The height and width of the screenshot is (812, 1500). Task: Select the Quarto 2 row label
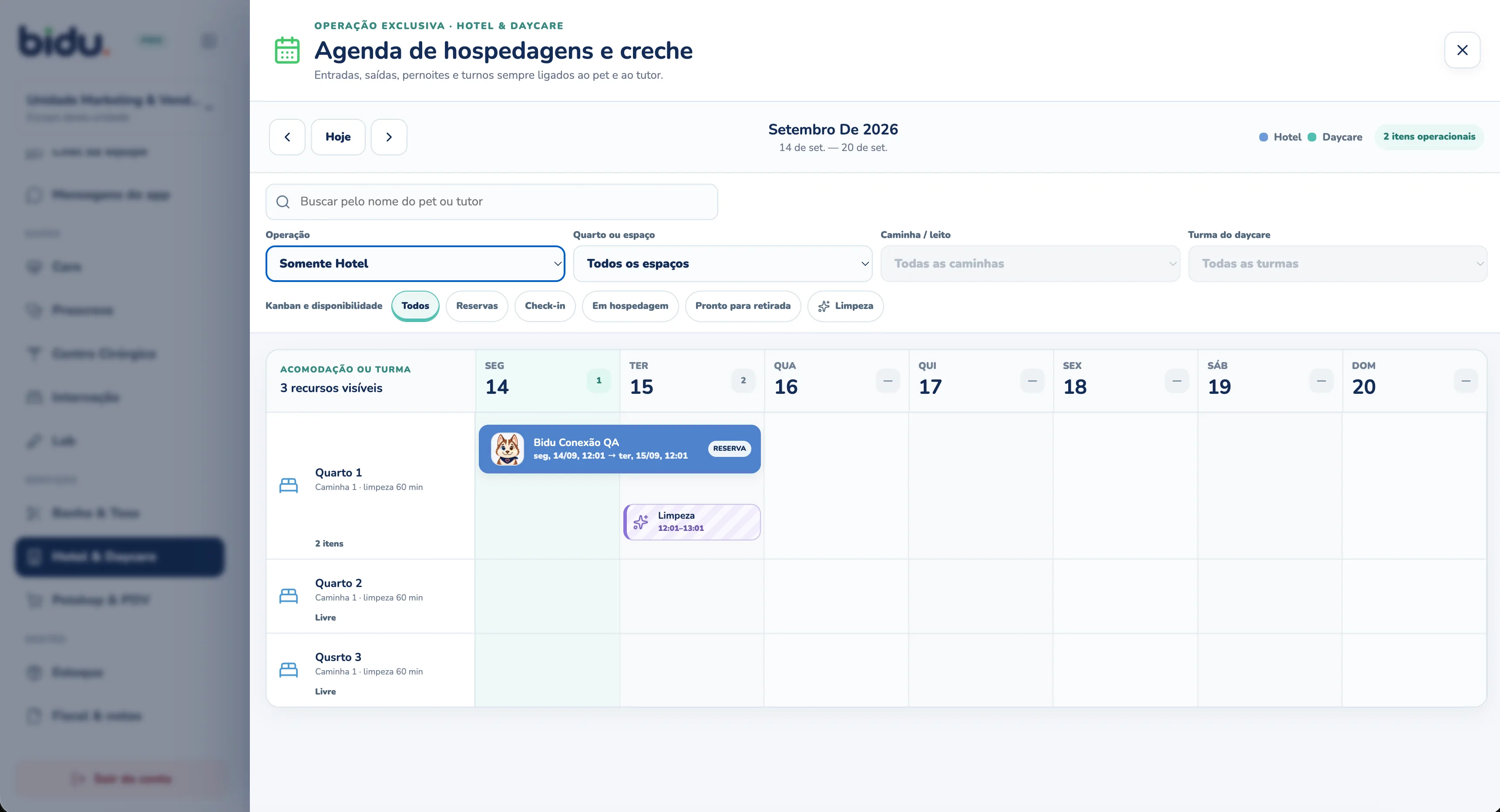(370, 596)
